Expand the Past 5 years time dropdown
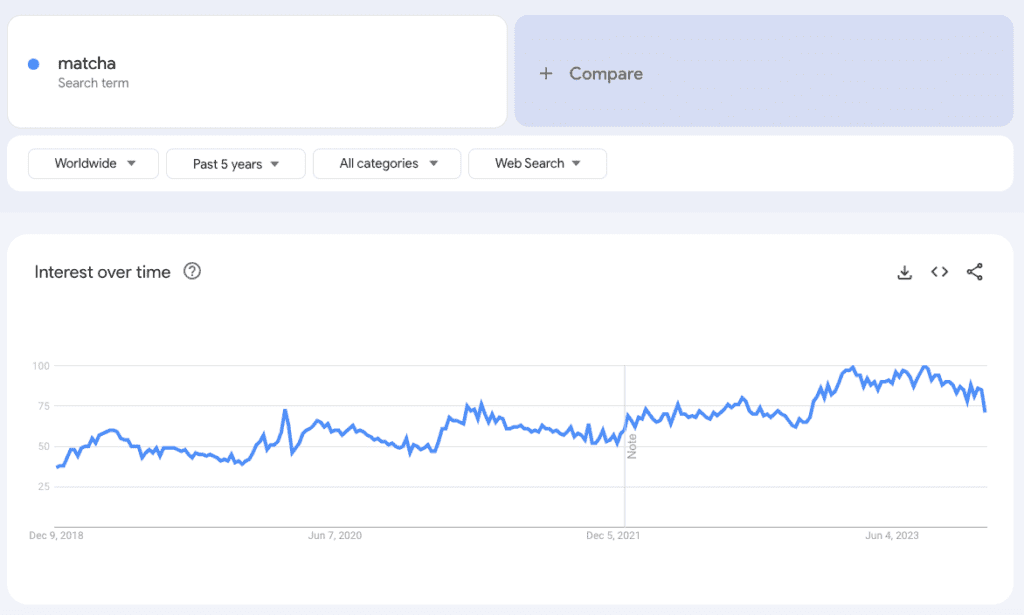Image resolution: width=1024 pixels, height=615 pixels. (235, 163)
